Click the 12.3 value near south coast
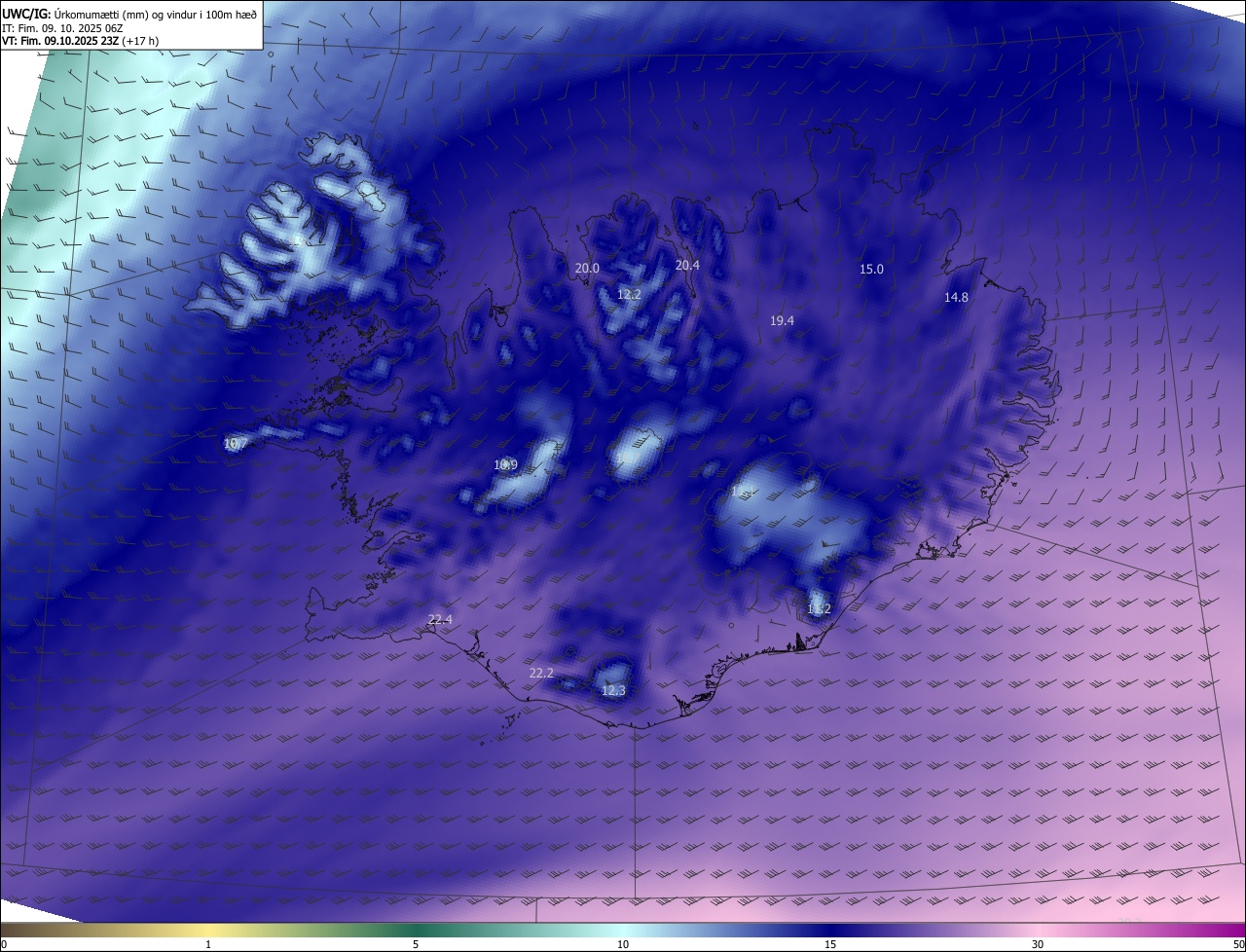Viewport: 1246px width, 952px height. pos(613,691)
